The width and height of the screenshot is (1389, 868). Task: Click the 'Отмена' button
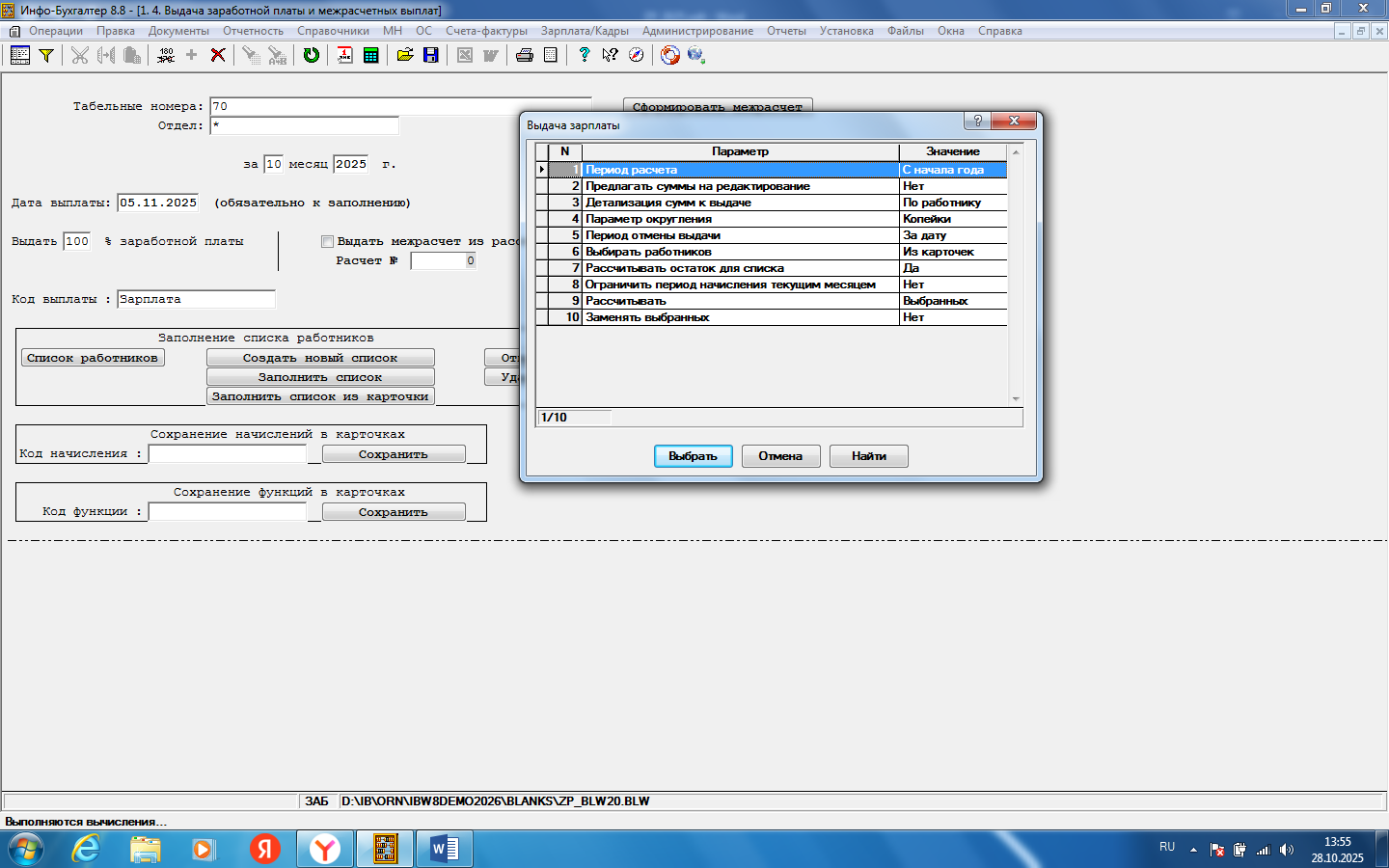click(x=780, y=456)
